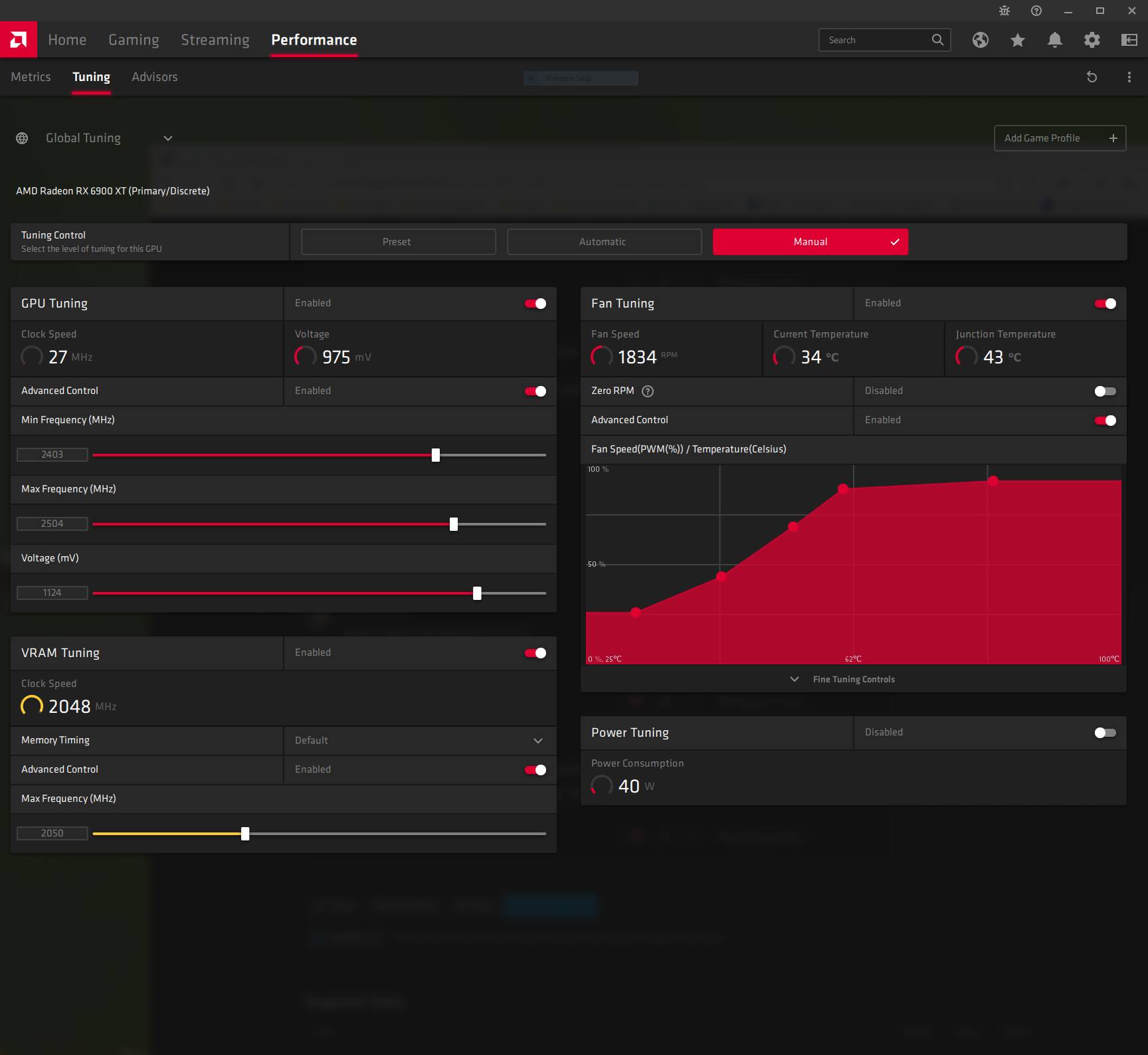Toggle the sidebar panel icon
The image size is (1148, 1055).
[x=1129, y=40]
